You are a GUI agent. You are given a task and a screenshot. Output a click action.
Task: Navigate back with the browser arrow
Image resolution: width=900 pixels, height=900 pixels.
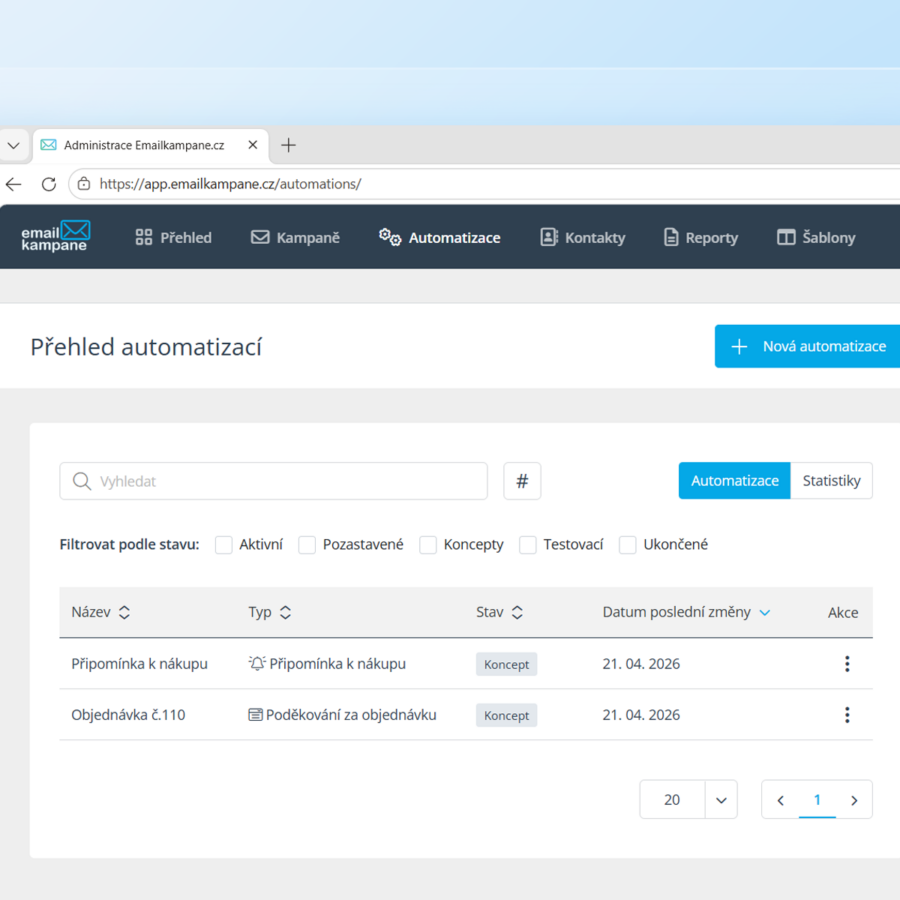[x=13, y=184]
